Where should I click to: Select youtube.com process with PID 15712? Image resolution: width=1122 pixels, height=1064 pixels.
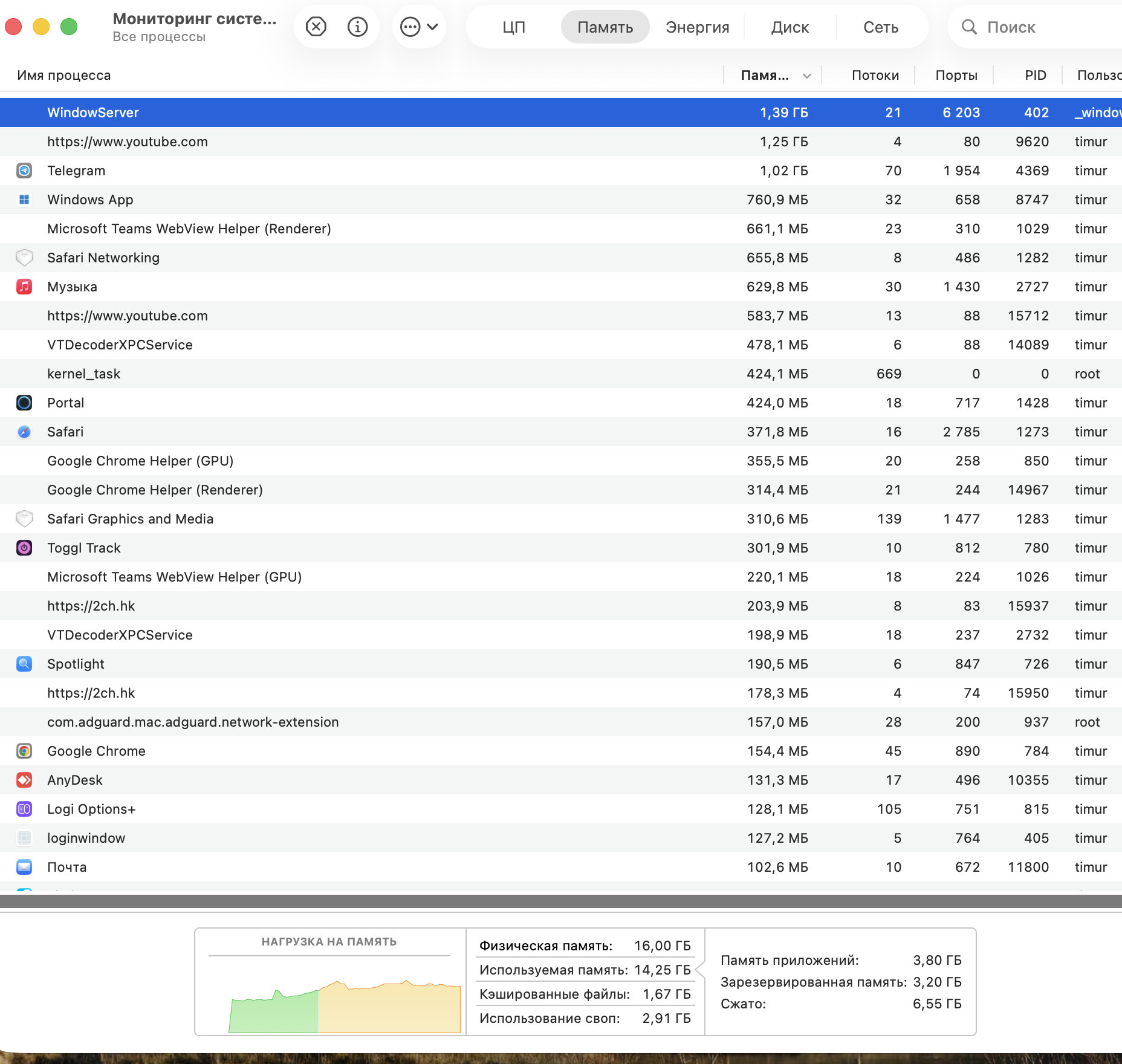click(x=561, y=316)
